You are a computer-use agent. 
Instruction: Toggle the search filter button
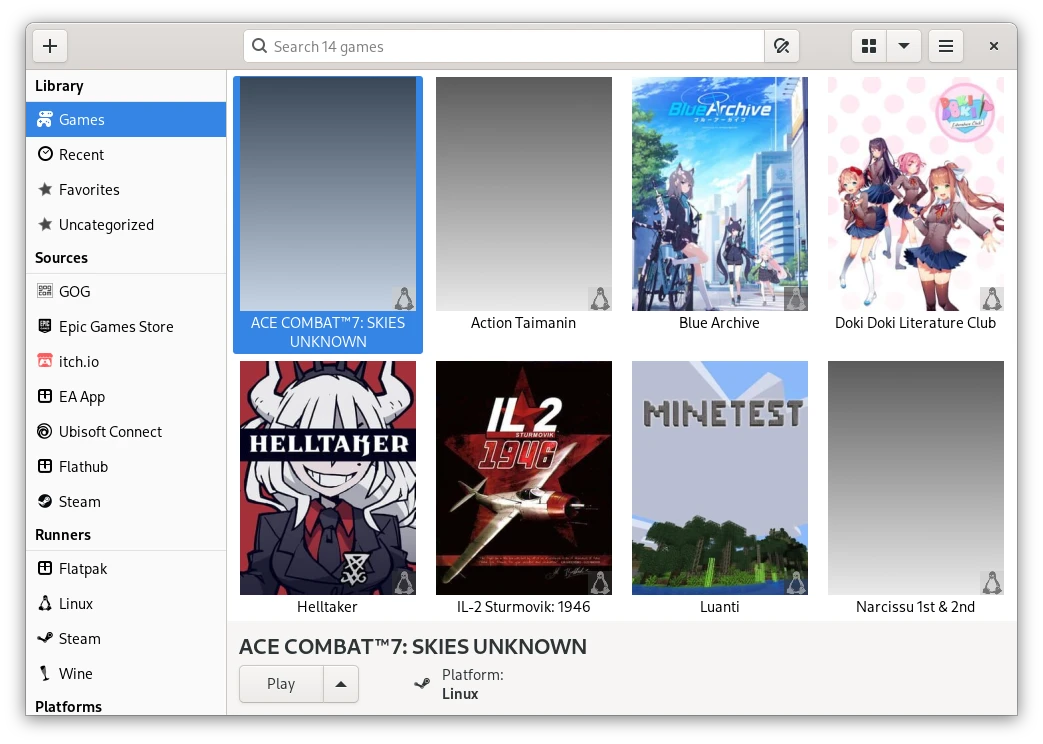[x=782, y=46]
